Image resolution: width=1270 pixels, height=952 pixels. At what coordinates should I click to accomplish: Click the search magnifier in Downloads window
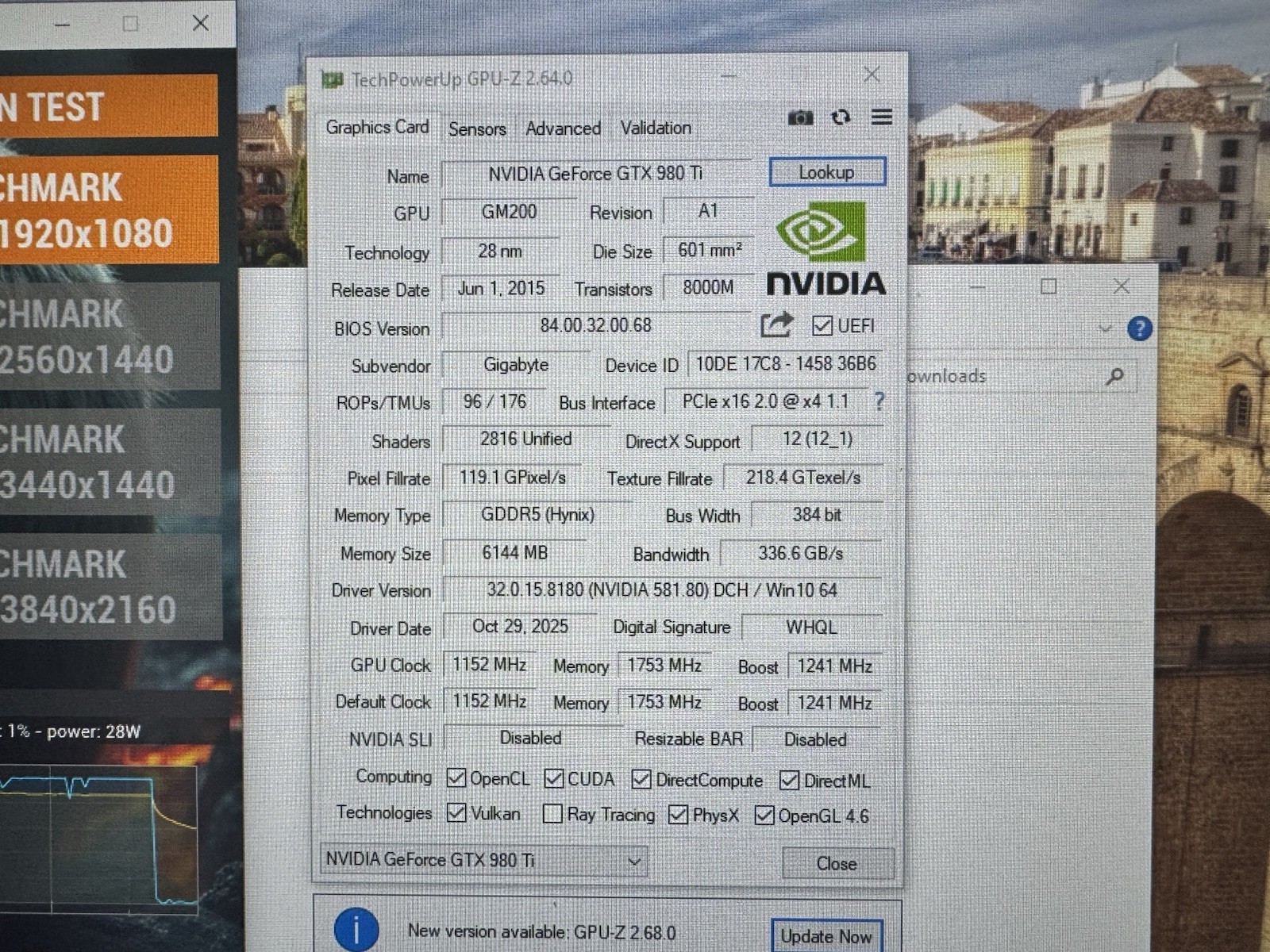click(x=1115, y=376)
